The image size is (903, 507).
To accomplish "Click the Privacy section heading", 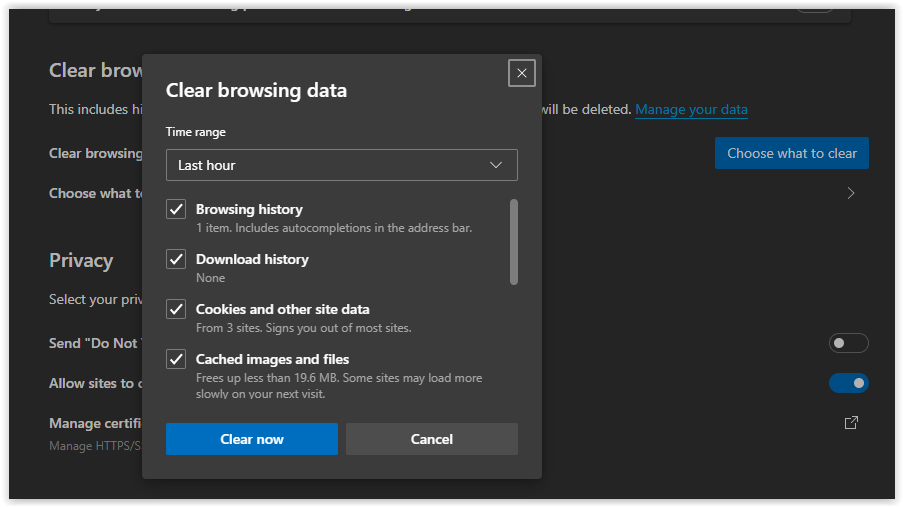I will click(x=81, y=261).
